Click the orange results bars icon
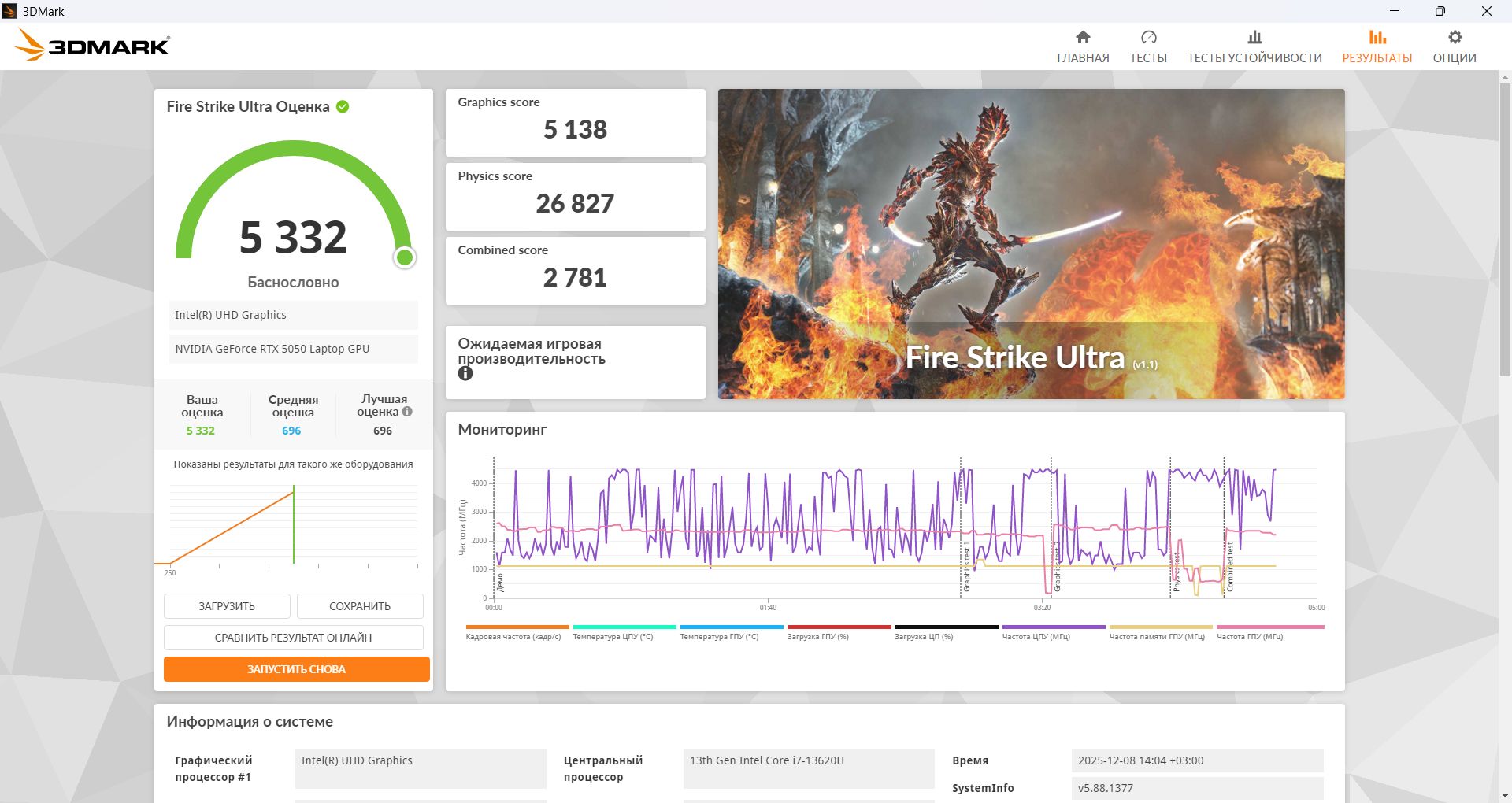1512x803 pixels. point(1377,37)
